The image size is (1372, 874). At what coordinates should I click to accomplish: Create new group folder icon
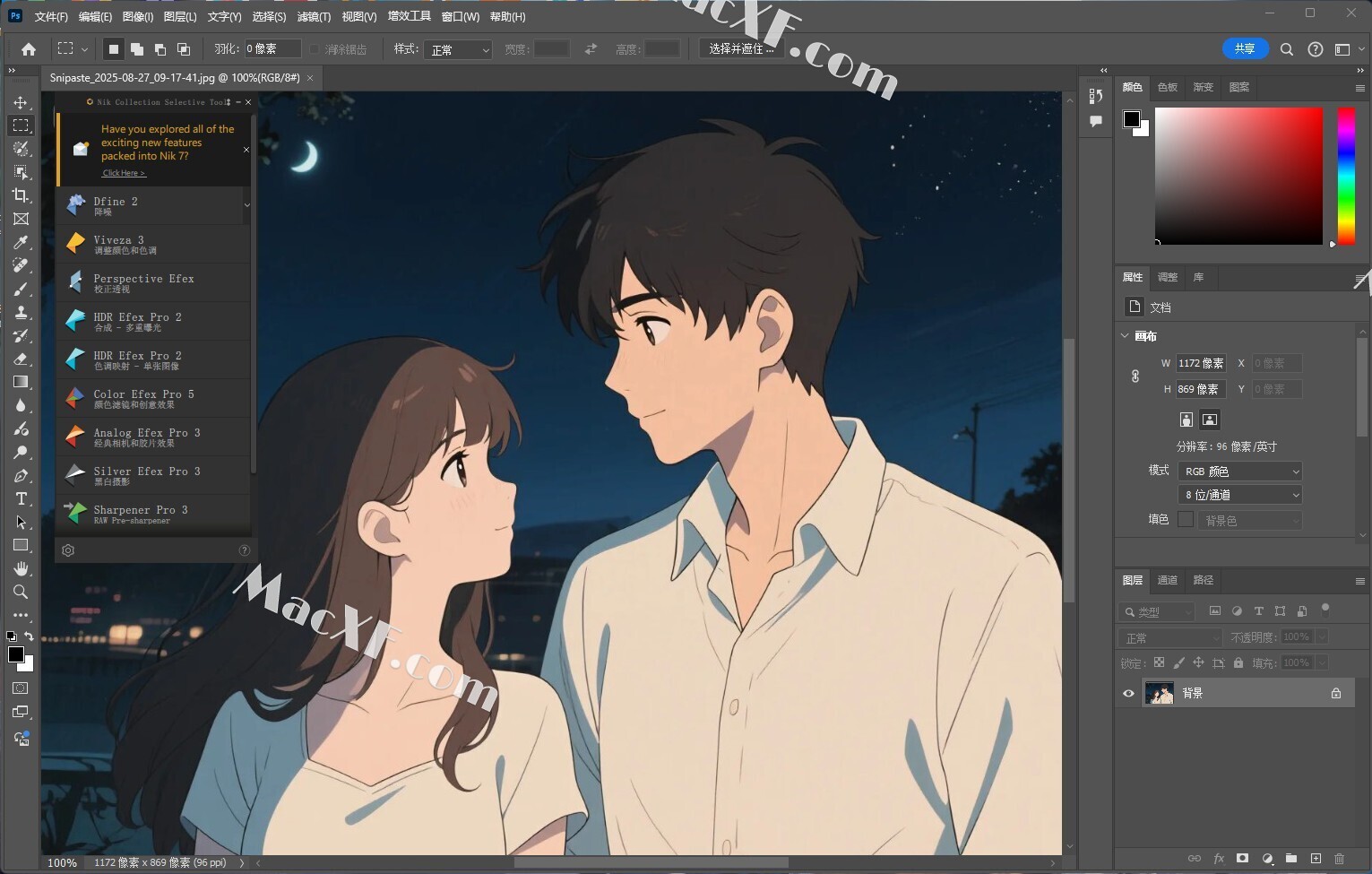pyautogui.click(x=1291, y=858)
